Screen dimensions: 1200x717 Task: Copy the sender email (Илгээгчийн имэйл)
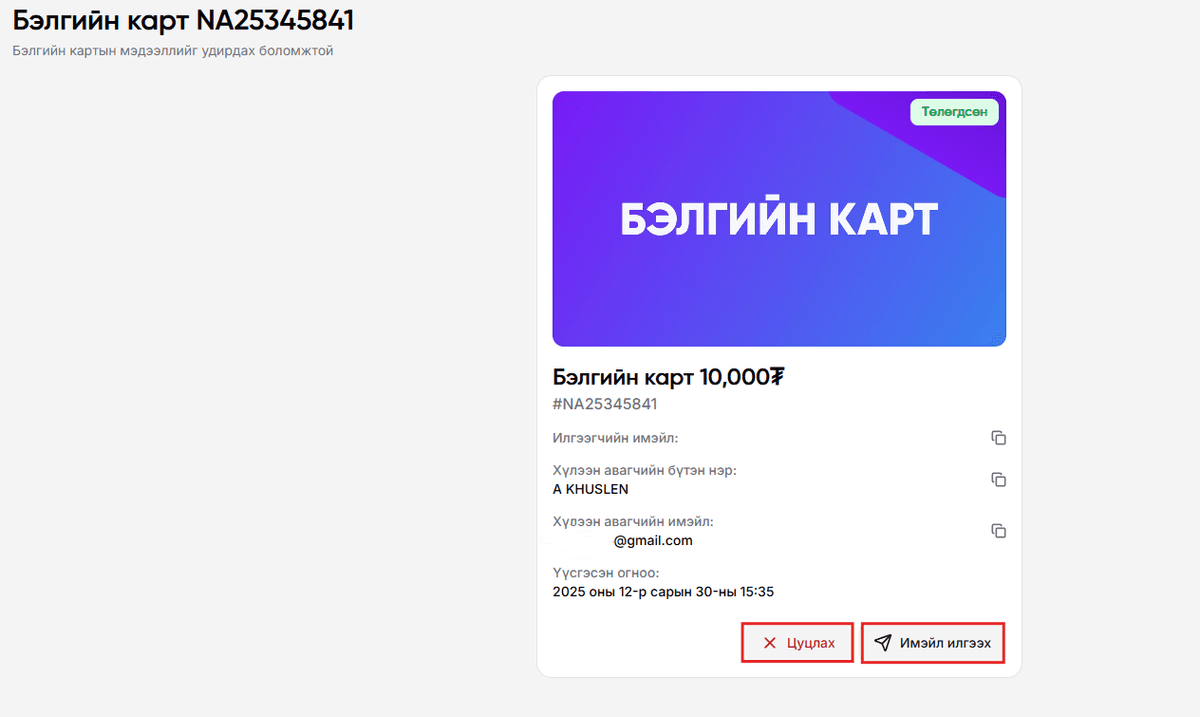tap(998, 438)
